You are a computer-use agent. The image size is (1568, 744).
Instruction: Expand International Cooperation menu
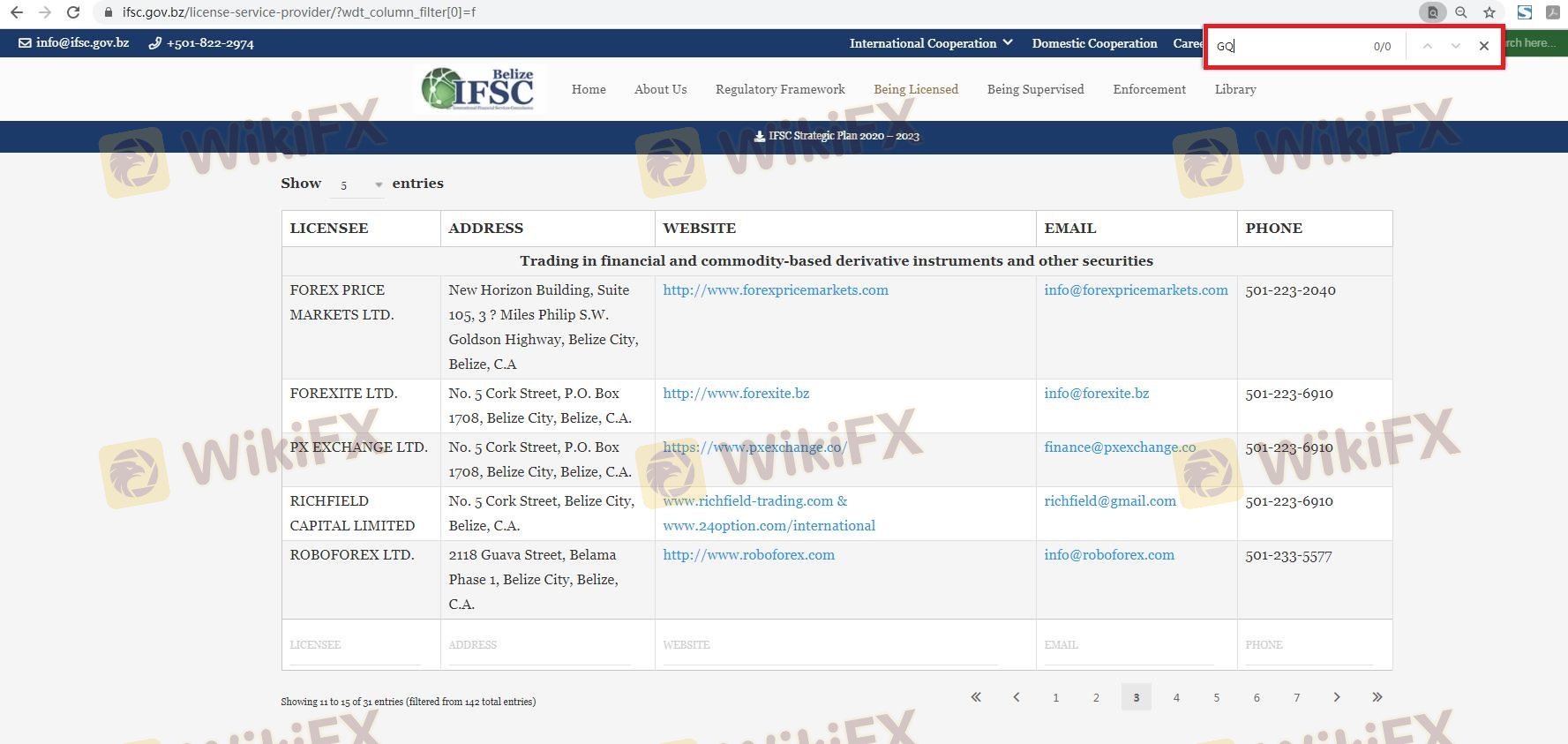click(x=930, y=43)
